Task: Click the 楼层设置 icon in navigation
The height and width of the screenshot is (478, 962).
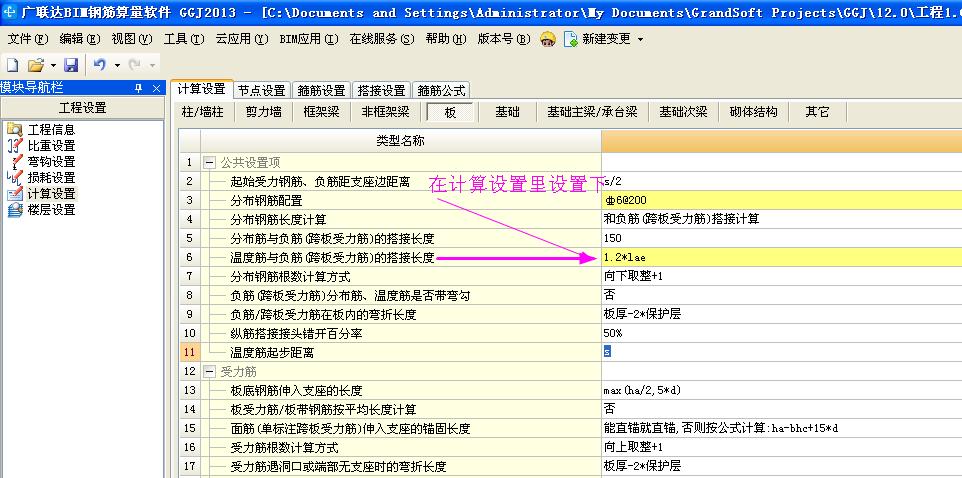Action: tap(14, 209)
